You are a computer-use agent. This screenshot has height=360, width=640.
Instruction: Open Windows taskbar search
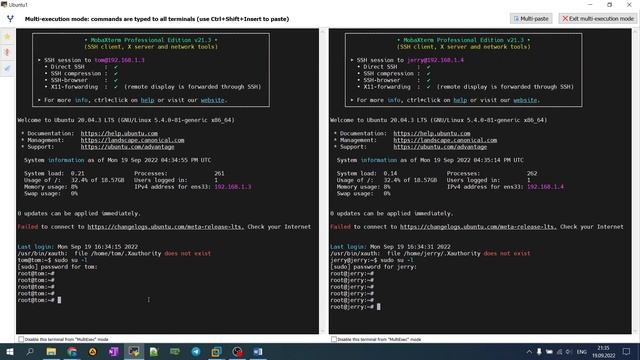[x=30, y=351]
